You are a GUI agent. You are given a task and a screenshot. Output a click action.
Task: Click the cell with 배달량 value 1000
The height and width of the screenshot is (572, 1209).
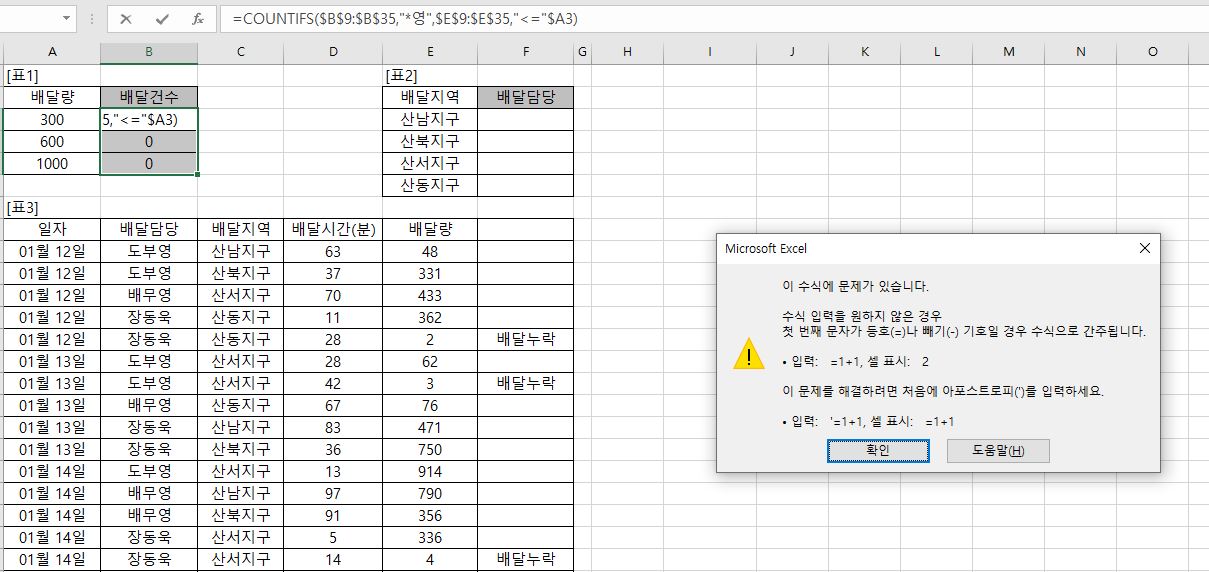coord(51,163)
